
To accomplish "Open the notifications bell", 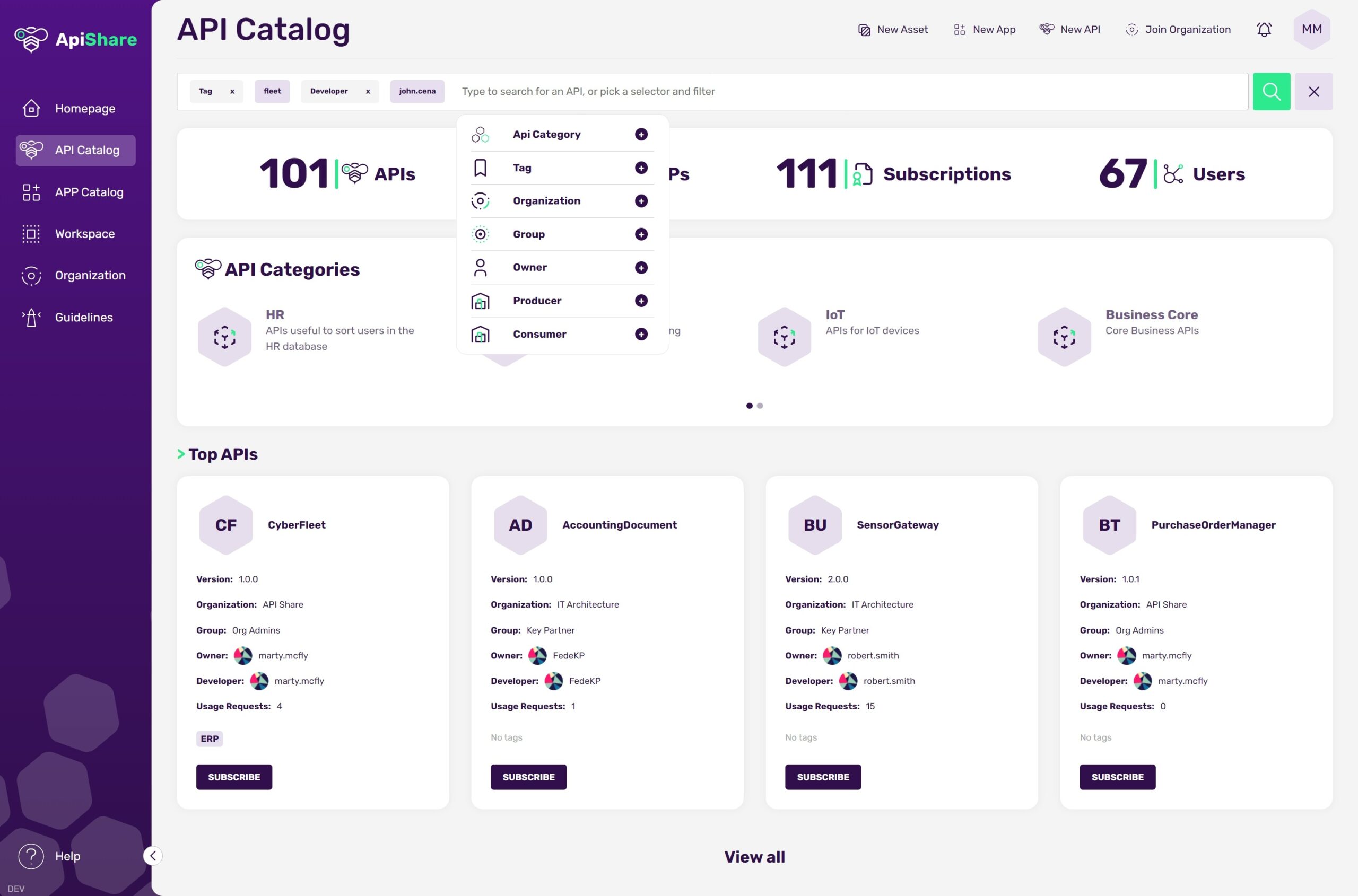I will click(1264, 30).
